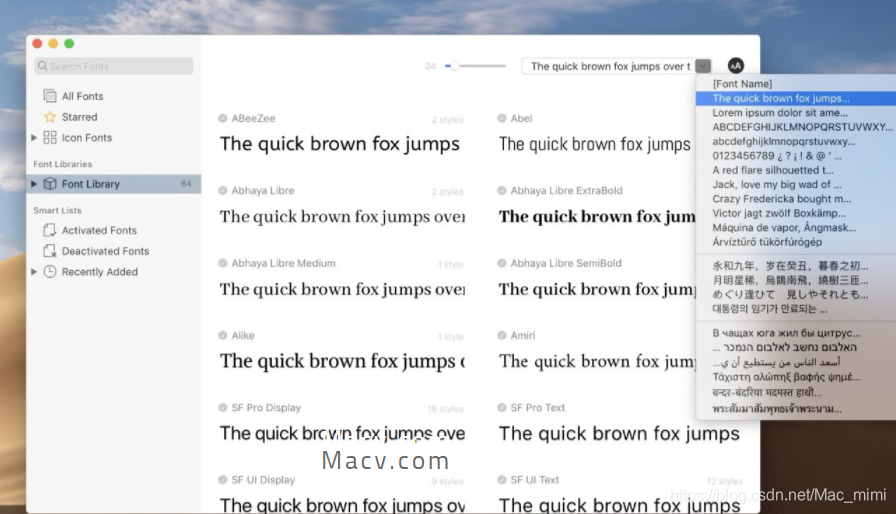Toggle activation circle for SF UI Text
Image resolution: width=896 pixels, height=514 pixels.
tap(502, 480)
